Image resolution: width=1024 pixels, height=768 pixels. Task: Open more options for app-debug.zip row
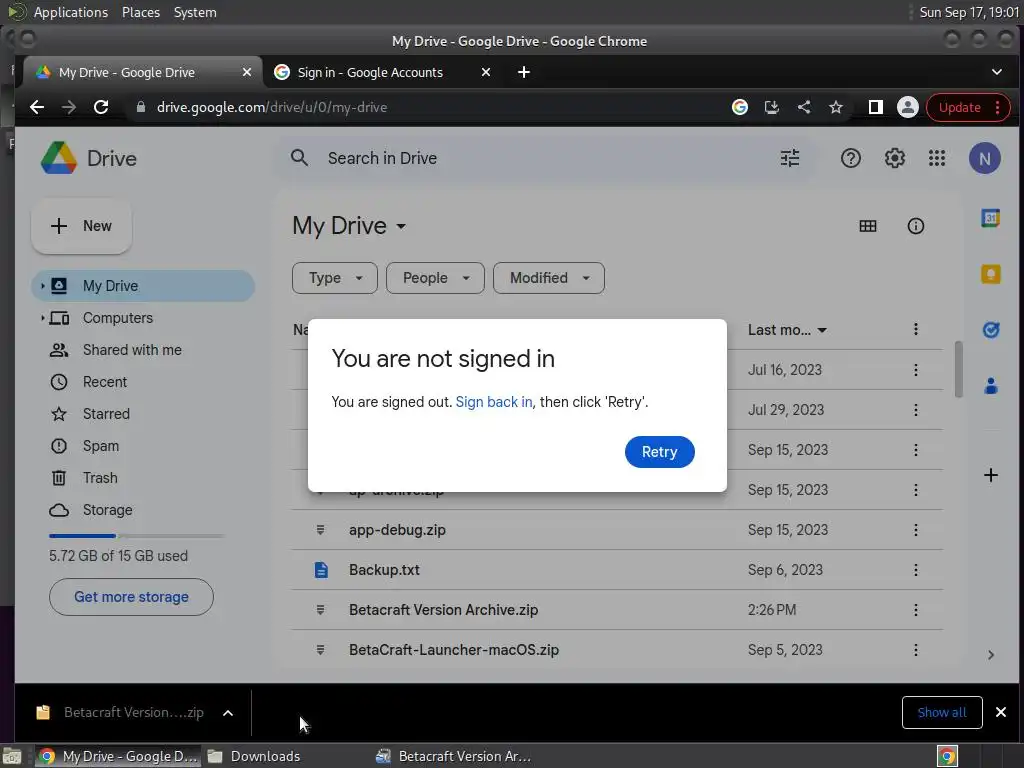click(916, 530)
